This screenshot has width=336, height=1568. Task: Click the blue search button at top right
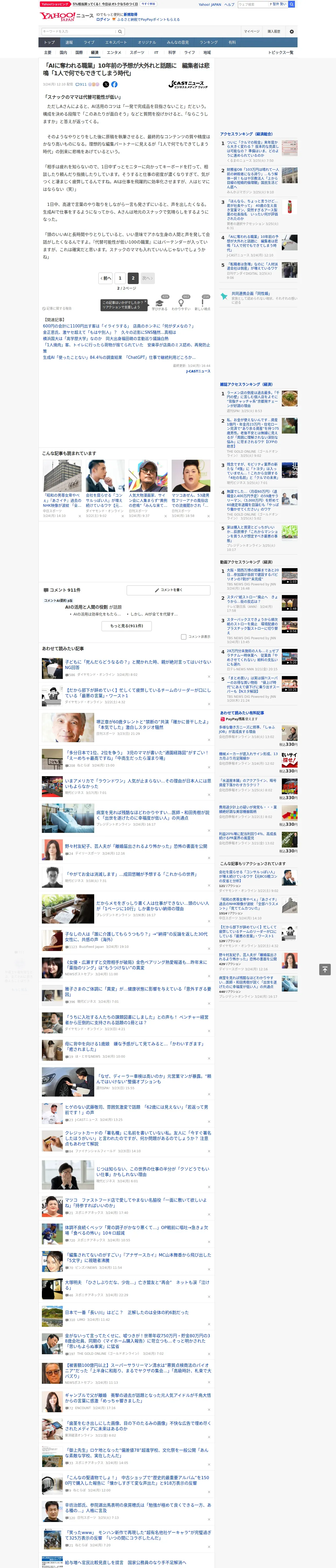pyautogui.click(x=291, y=4)
